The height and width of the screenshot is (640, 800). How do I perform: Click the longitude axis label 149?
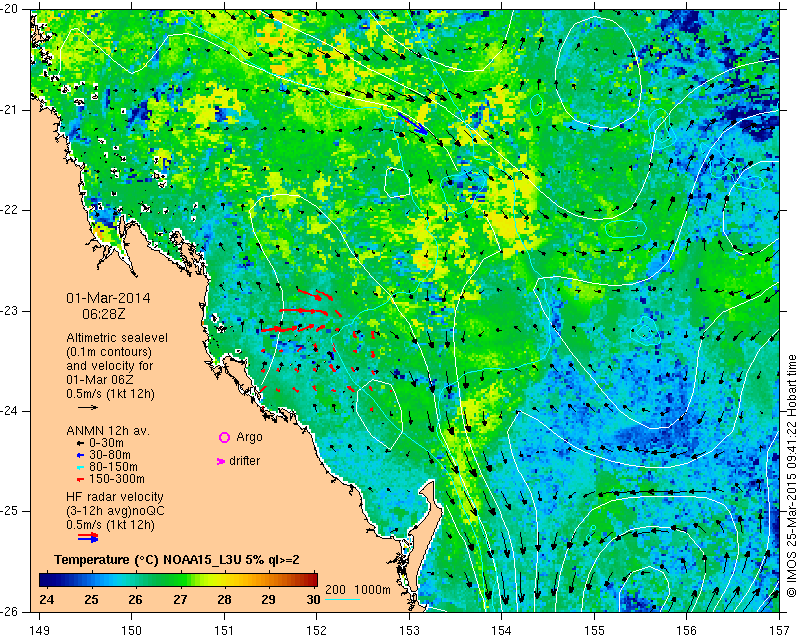click(39, 631)
